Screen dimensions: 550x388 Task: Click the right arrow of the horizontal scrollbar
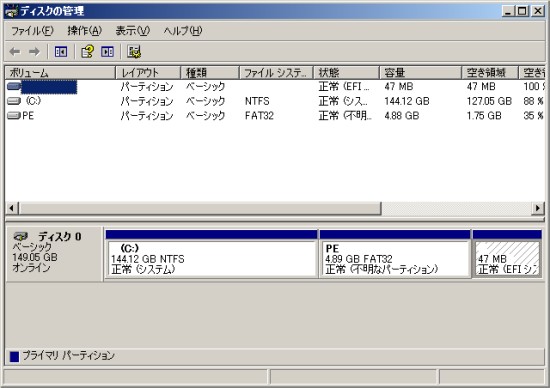tap(538, 208)
